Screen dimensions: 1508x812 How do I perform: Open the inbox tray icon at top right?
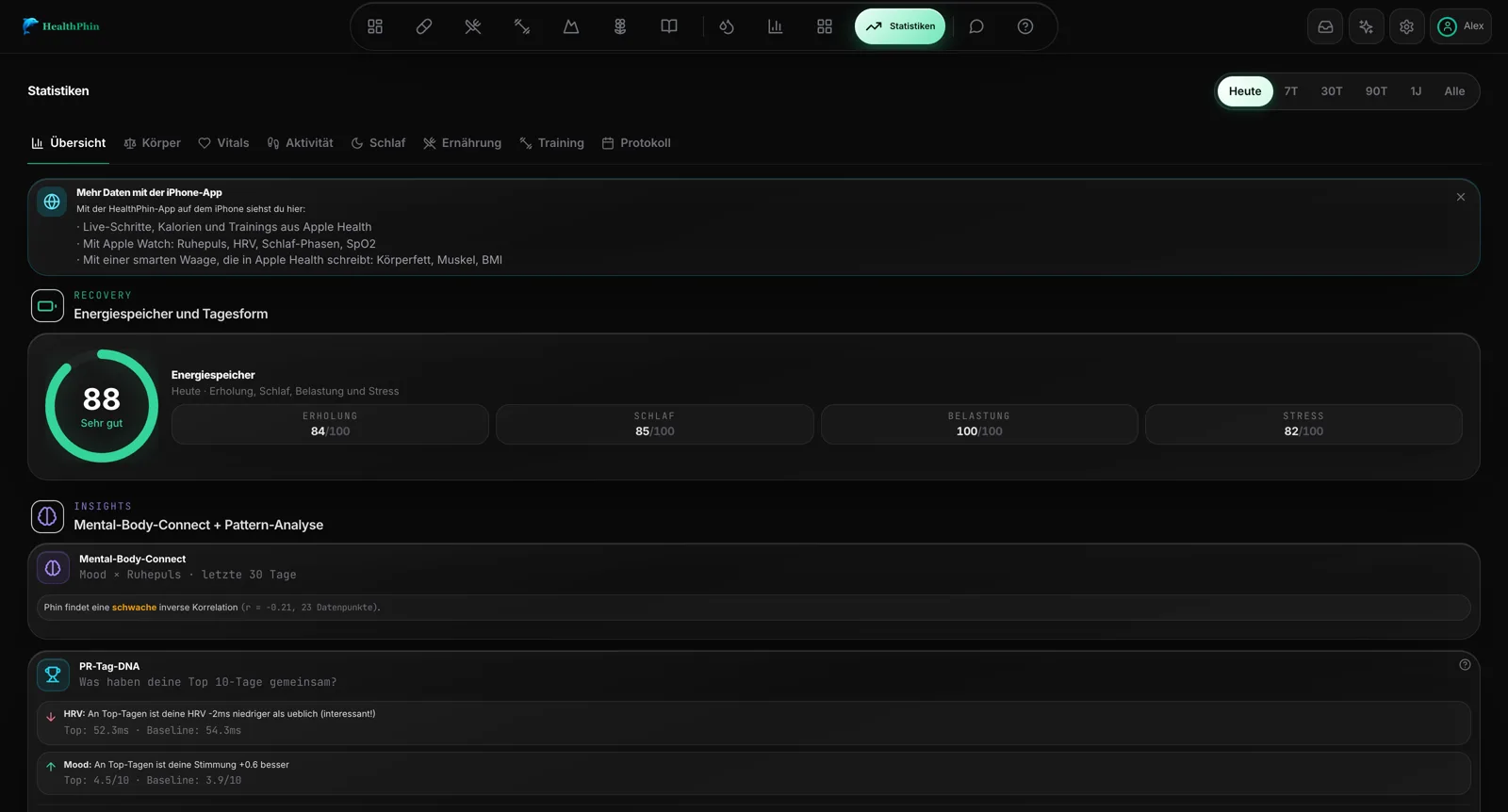coord(1325,26)
